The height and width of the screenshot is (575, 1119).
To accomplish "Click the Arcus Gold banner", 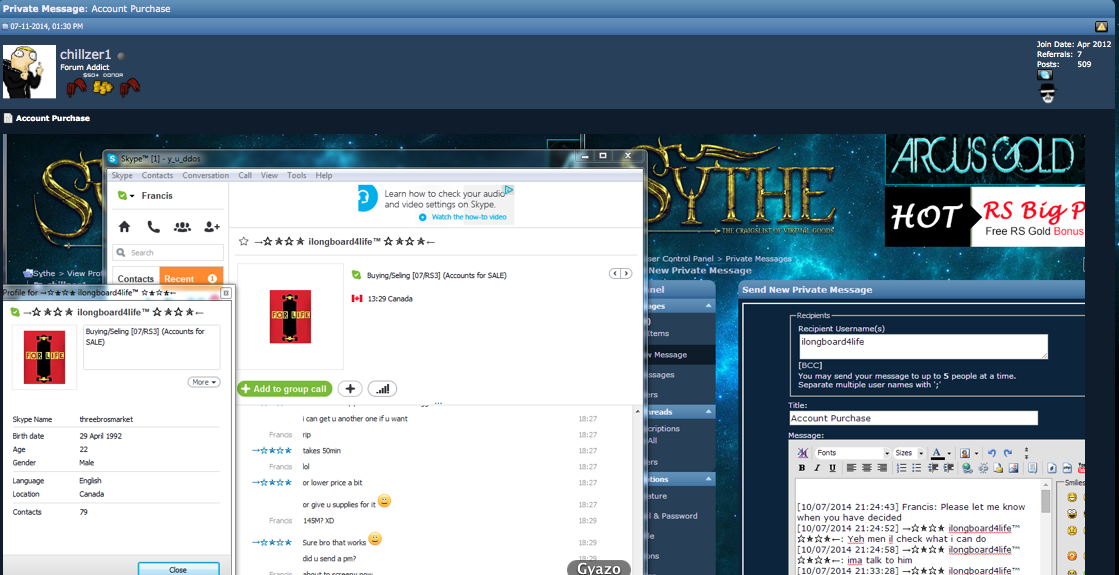I will pyautogui.click(x=985, y=158).
